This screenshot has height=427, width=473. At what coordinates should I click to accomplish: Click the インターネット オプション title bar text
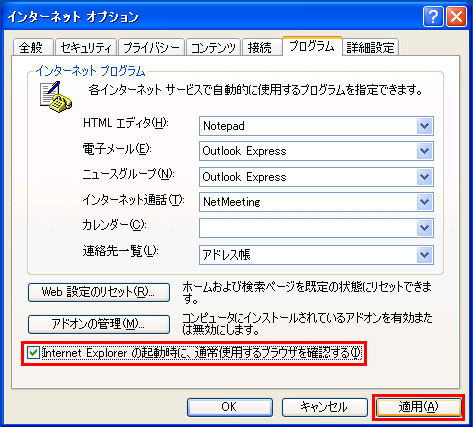73,17
